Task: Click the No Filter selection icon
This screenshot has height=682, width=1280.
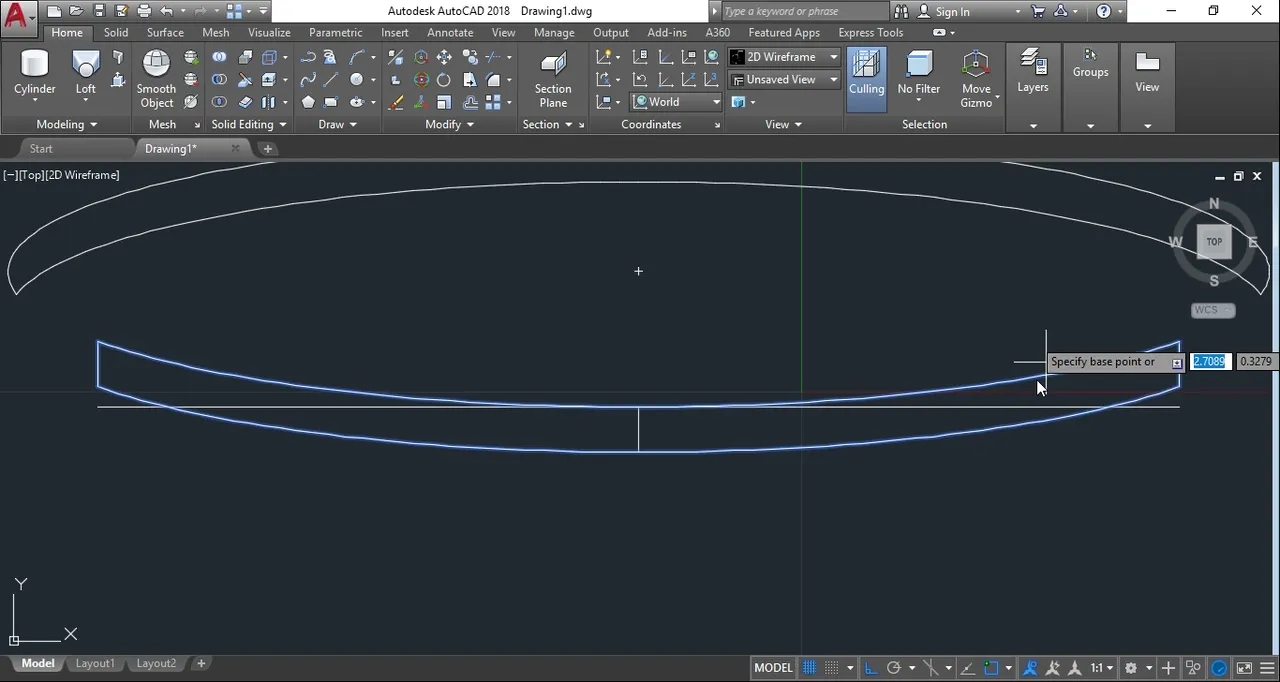Action: click(x=918, y=75)
